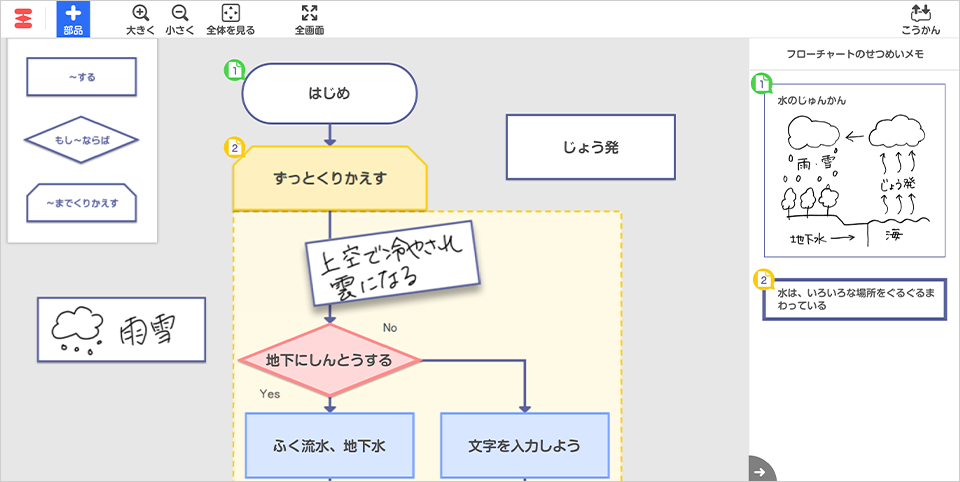960x482 pixels.
Task: Select the もし～ならば diamond part
Action: (x=82, y=140)
